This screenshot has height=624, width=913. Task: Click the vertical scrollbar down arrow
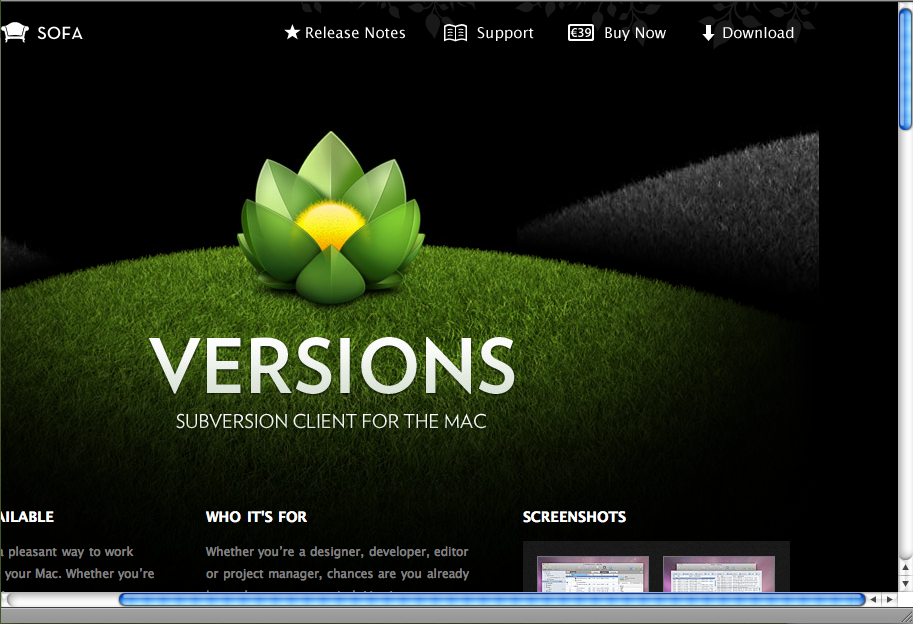pos(905,583)
